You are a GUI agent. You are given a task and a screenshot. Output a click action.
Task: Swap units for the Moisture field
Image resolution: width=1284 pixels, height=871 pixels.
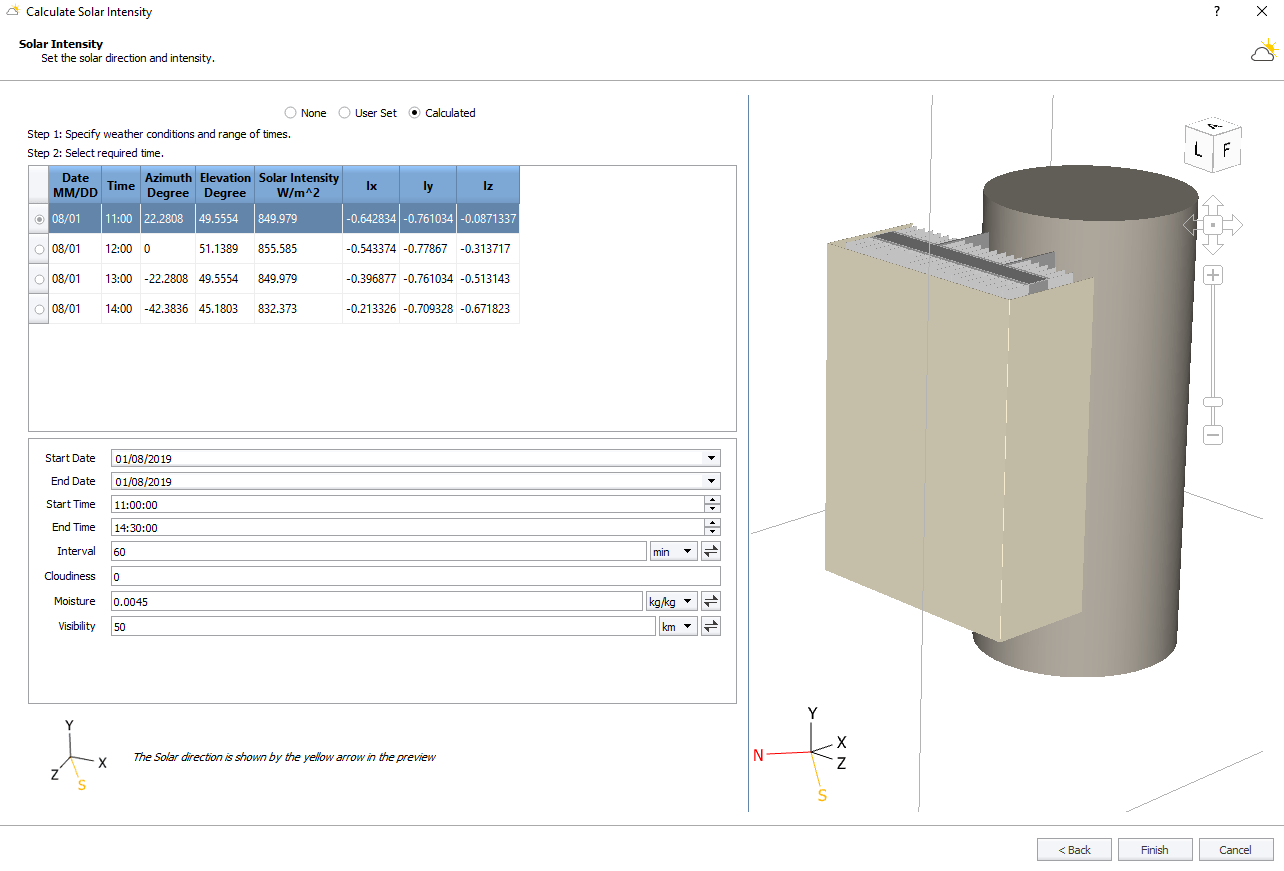(x=710, y=600)
